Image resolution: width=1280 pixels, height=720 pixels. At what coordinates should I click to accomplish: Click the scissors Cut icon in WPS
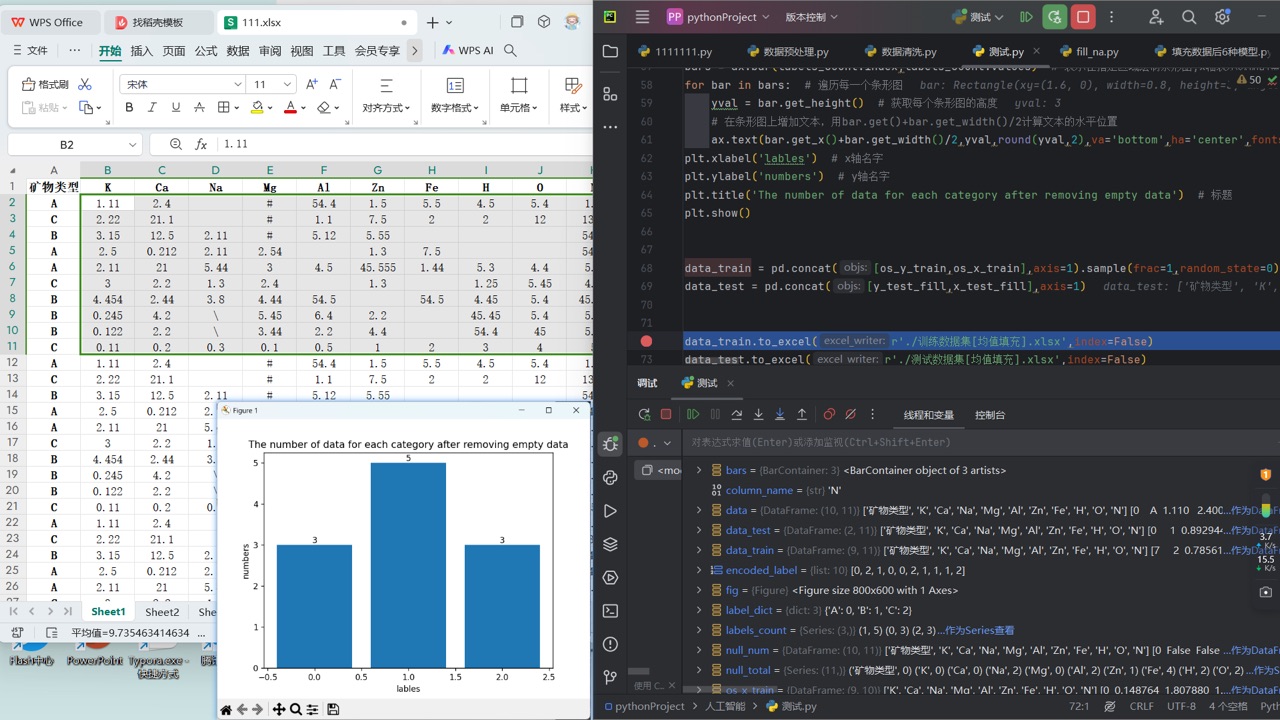click(85, 85)
